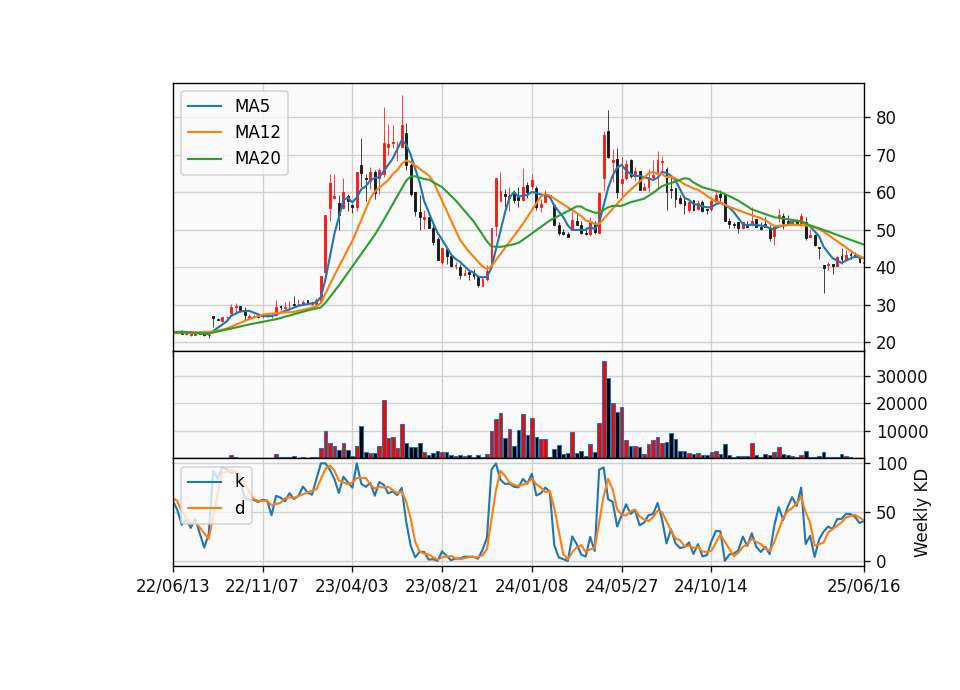Viewport: 960px width, 690px height.
Task: Click the 10000 volume axis label
Action: coord(901,432)
